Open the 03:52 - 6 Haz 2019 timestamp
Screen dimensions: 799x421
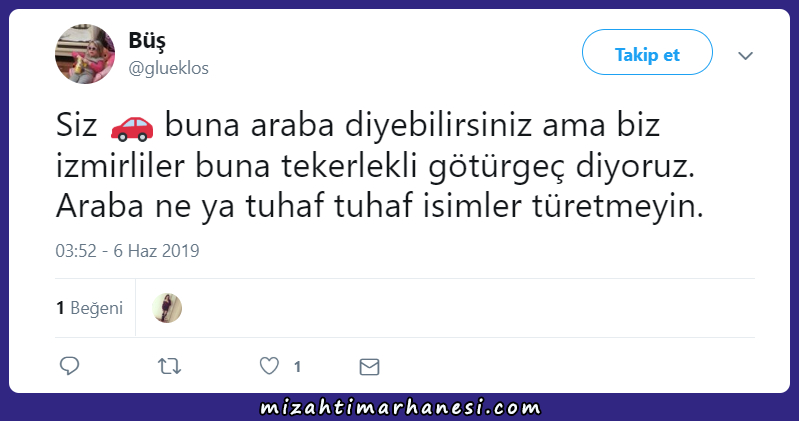(x=127, y=251)
